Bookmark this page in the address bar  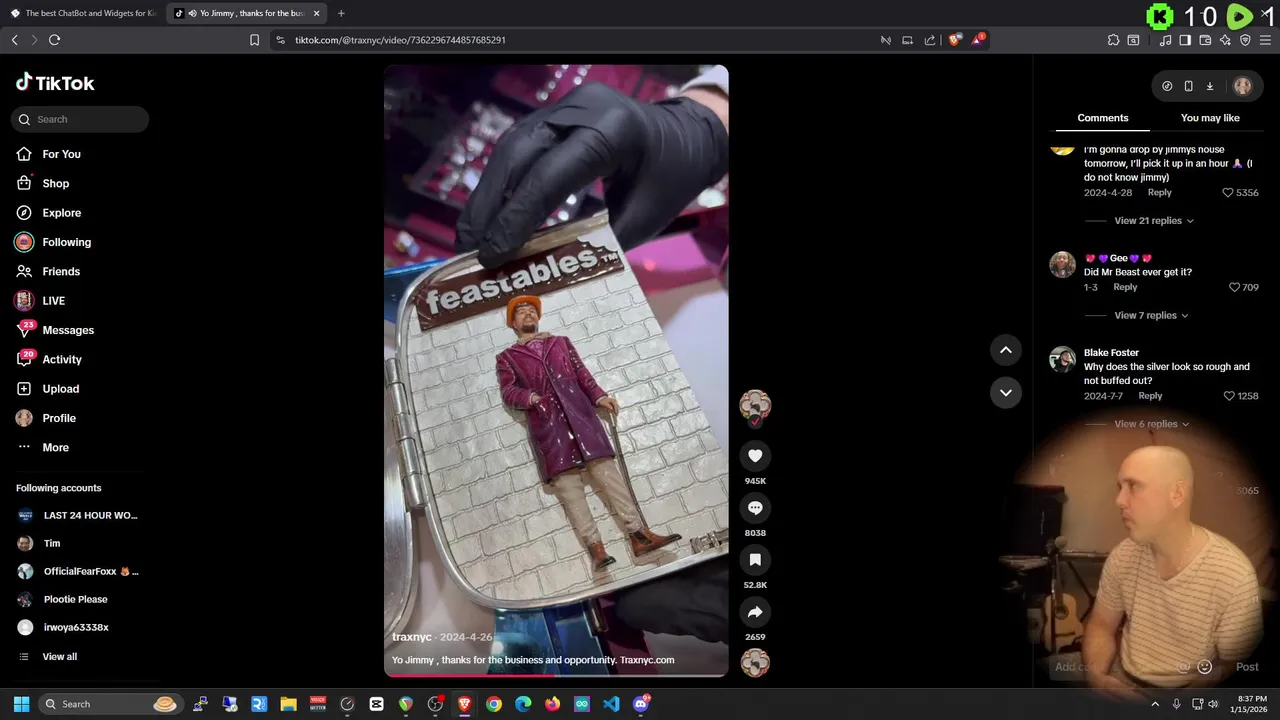coord(254,40)
